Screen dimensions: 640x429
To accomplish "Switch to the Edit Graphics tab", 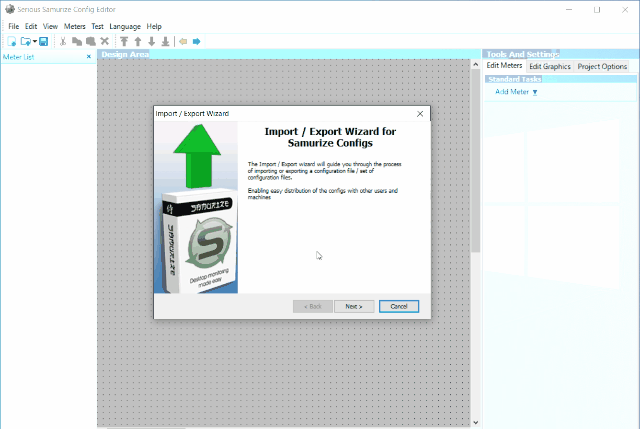I will 549,66.
